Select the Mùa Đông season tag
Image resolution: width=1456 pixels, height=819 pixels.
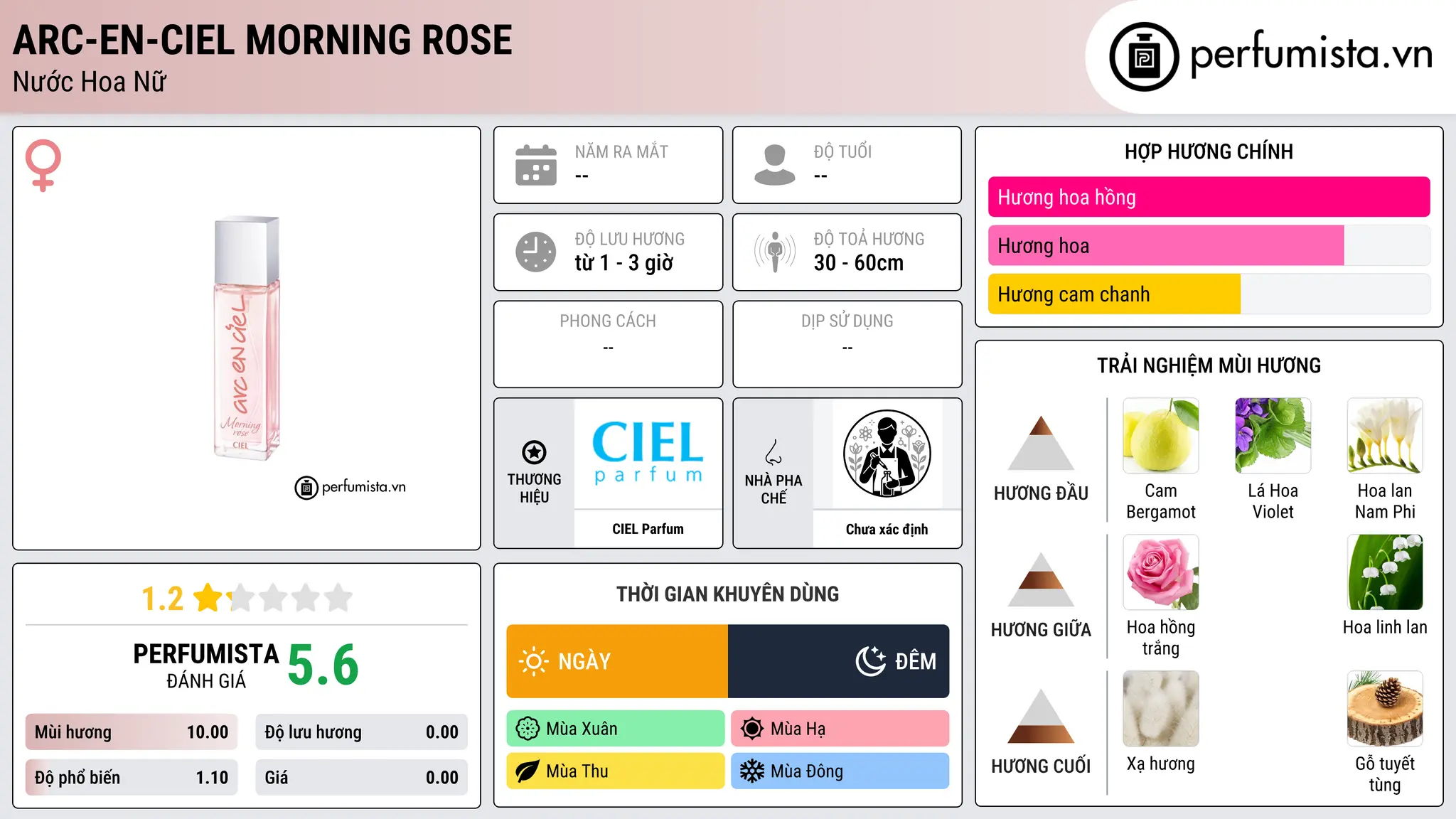pyautogui.click(x=840, y=771)
